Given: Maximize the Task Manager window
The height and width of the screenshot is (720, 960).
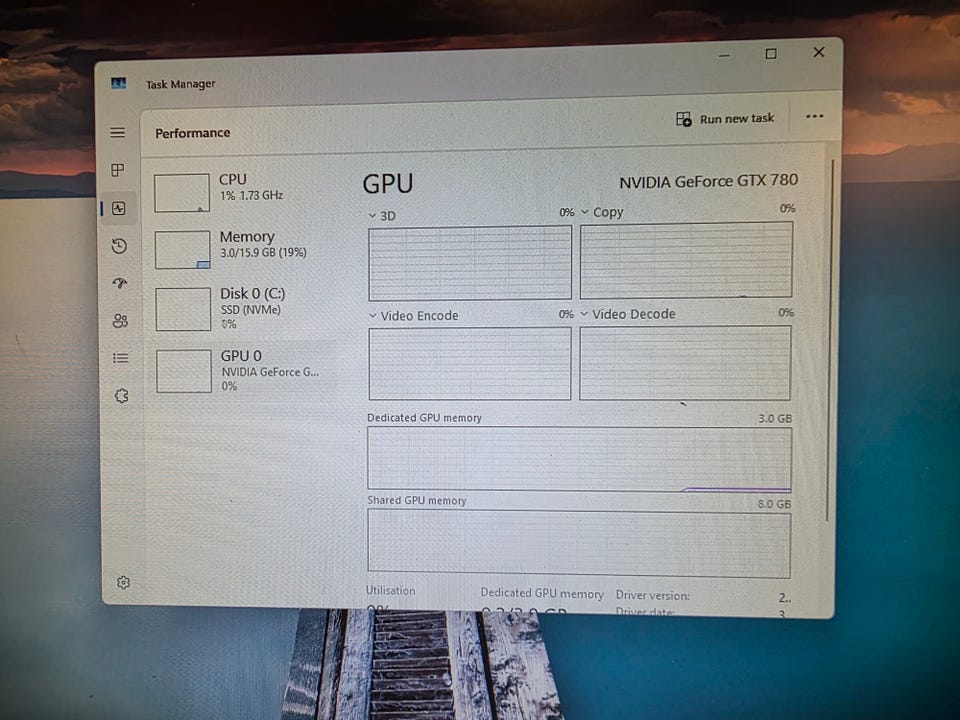Looking at the screenshot, I should (x=771, y=54).
